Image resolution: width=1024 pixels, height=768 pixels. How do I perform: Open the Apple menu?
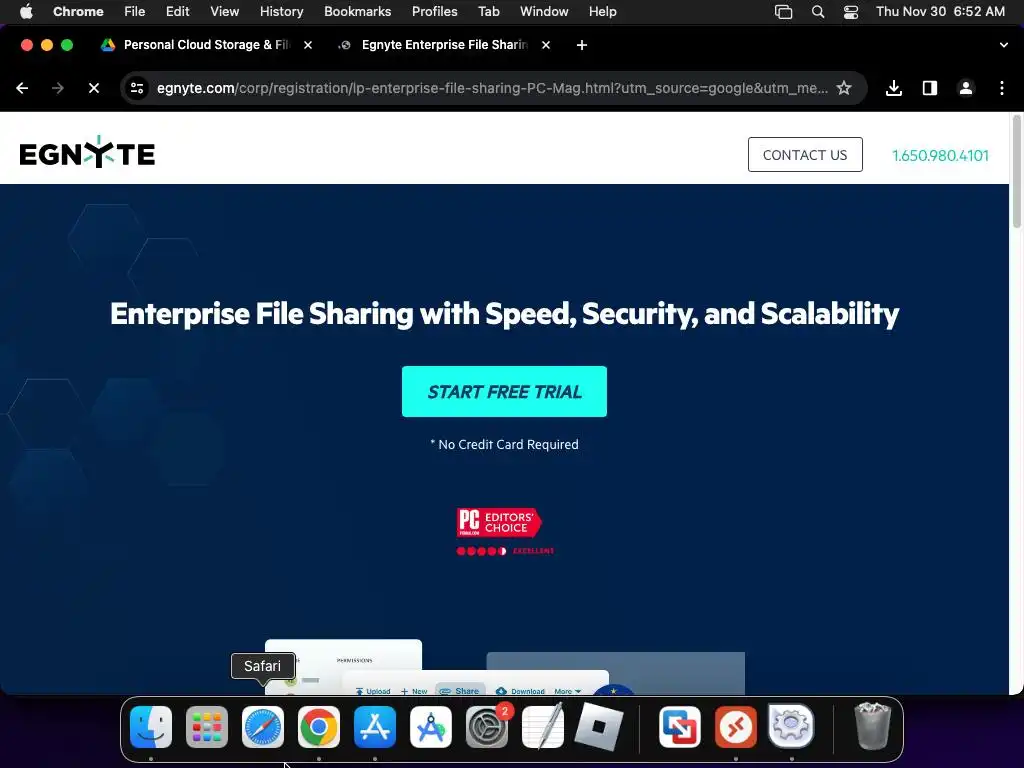pos(26,12)
